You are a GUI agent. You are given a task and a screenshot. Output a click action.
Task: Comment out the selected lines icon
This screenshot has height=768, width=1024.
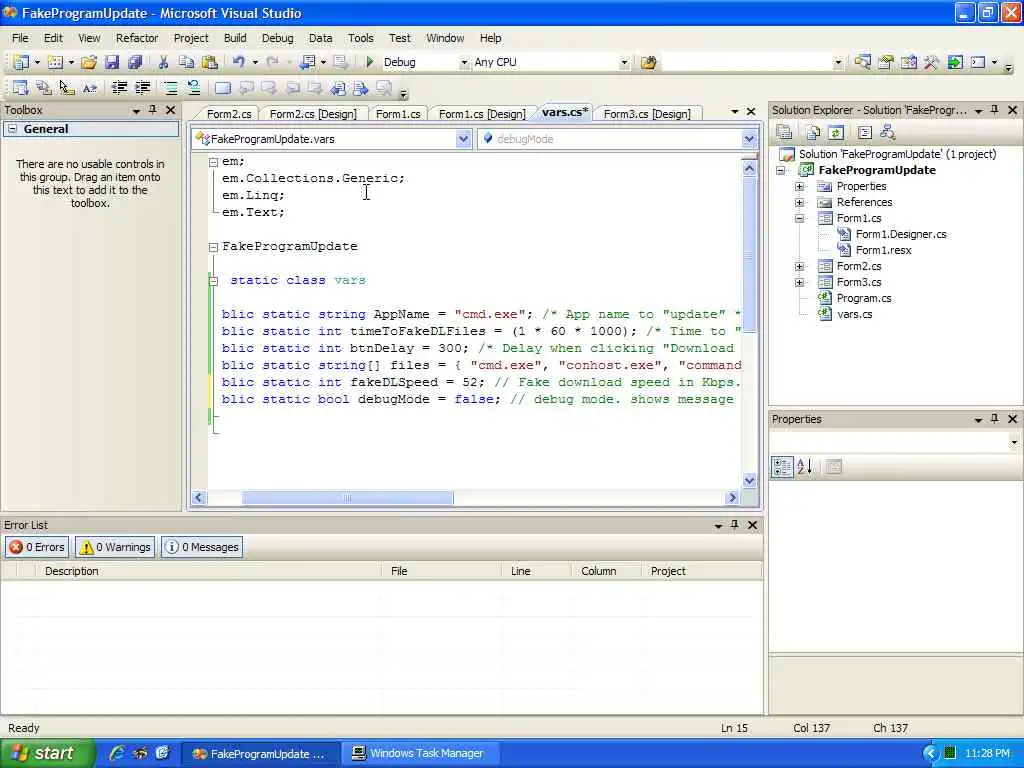pyautogui.click(x=170, y=88)
